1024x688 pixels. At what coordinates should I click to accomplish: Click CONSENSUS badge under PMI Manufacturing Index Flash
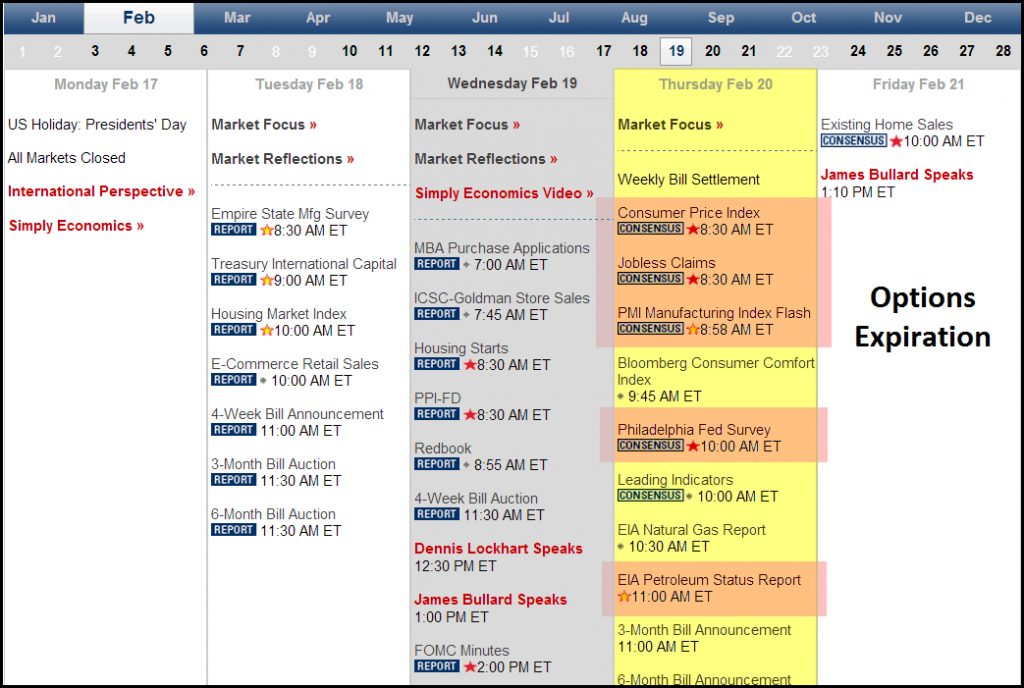(x=650, y=328)
